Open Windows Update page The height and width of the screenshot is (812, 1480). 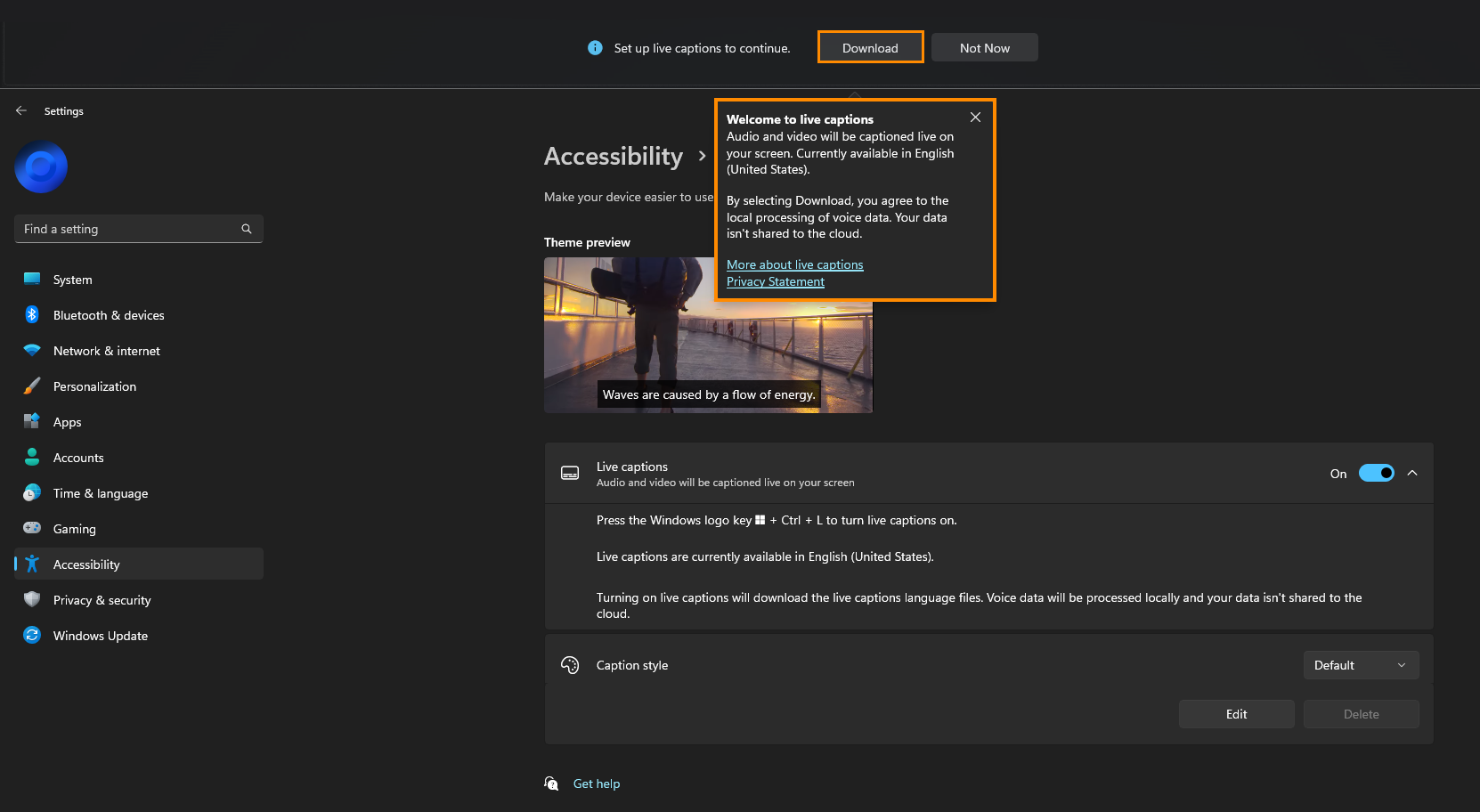click(139, 635)
